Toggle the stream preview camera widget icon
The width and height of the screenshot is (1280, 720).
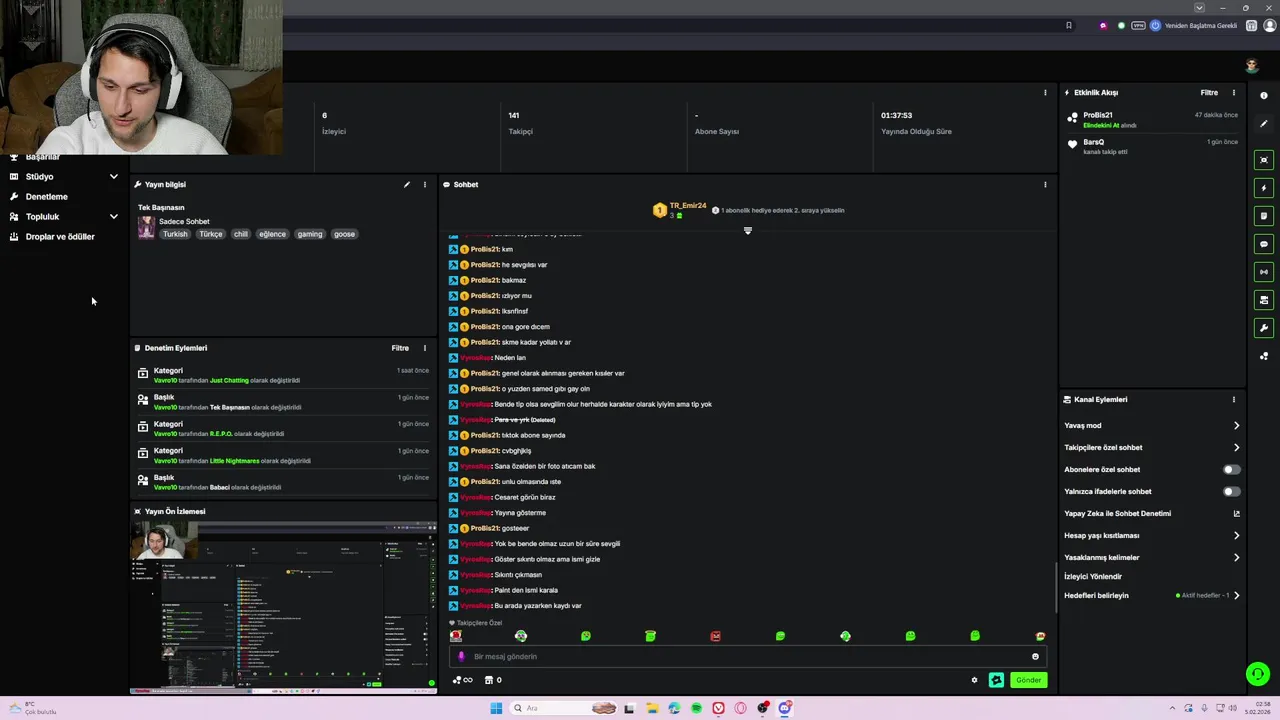tap(1264, 160)
